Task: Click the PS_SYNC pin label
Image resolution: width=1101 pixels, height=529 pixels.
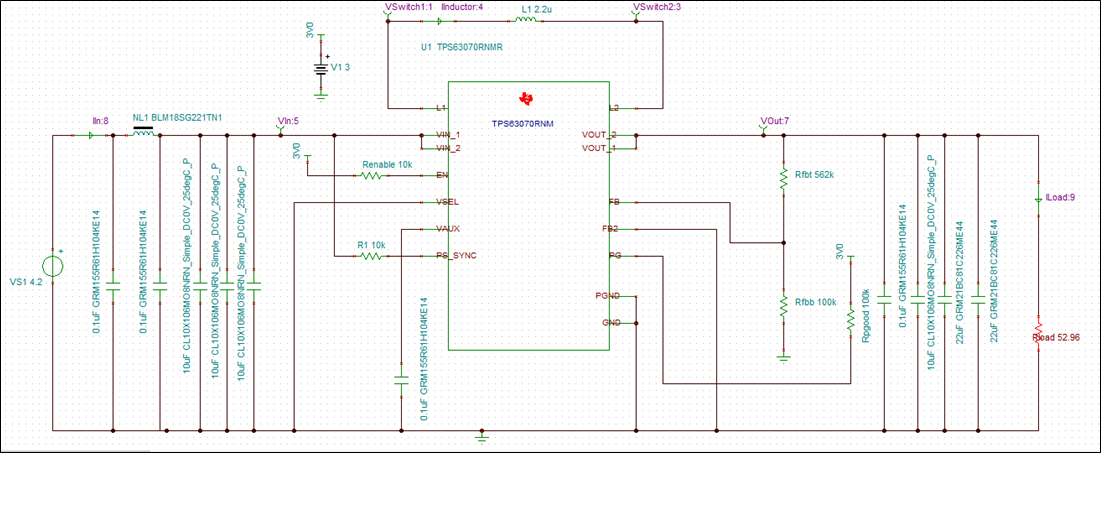Action: point(456,256)
